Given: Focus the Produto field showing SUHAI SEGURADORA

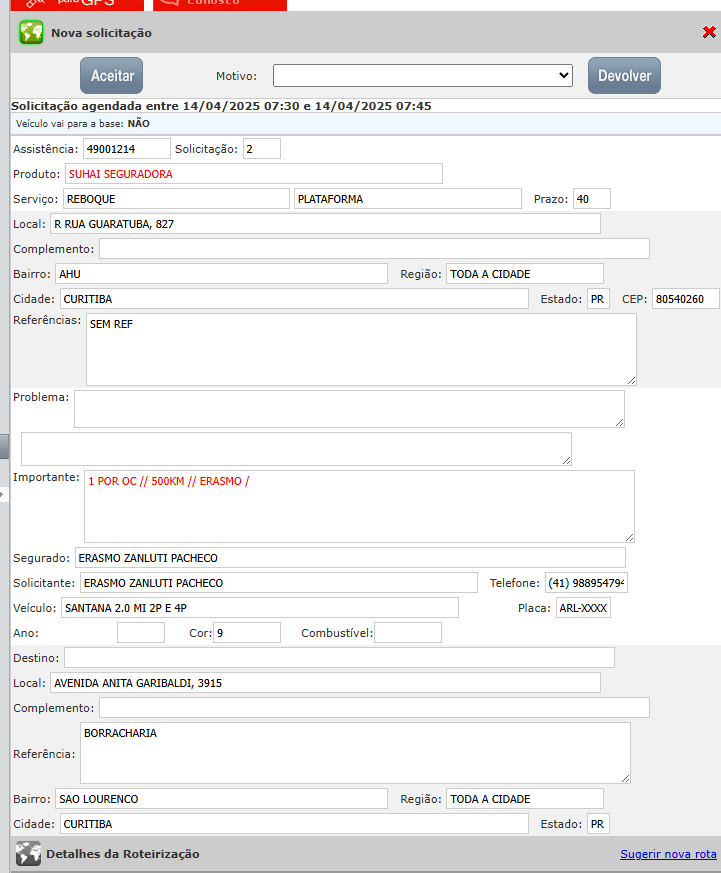Looking at the screenshot, I should [x=252, y=174].
